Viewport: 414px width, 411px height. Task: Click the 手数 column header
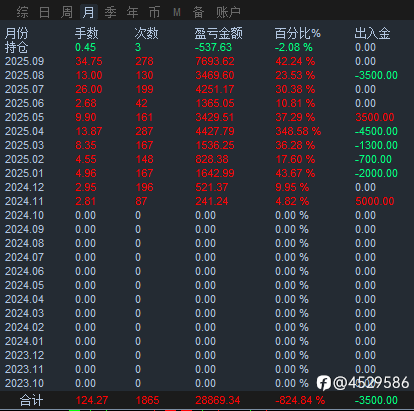click(x=87, y=33)
